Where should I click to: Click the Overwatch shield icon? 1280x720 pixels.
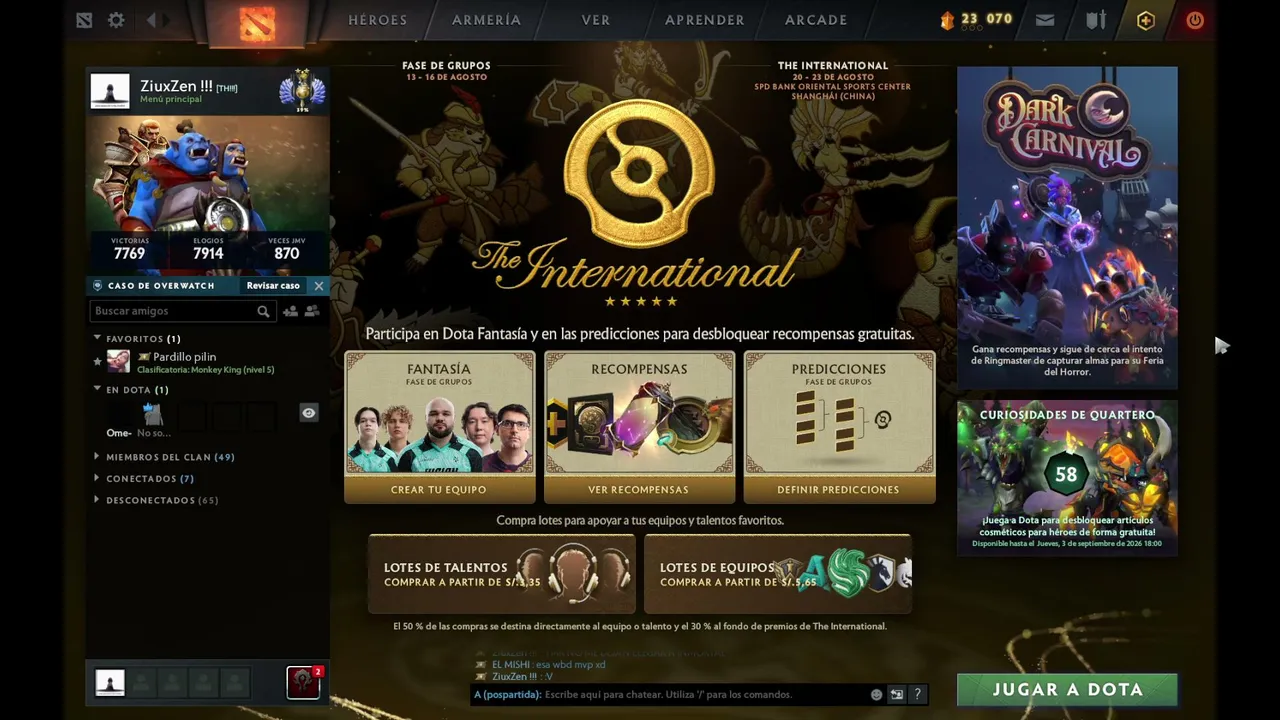tap(97, 285)
